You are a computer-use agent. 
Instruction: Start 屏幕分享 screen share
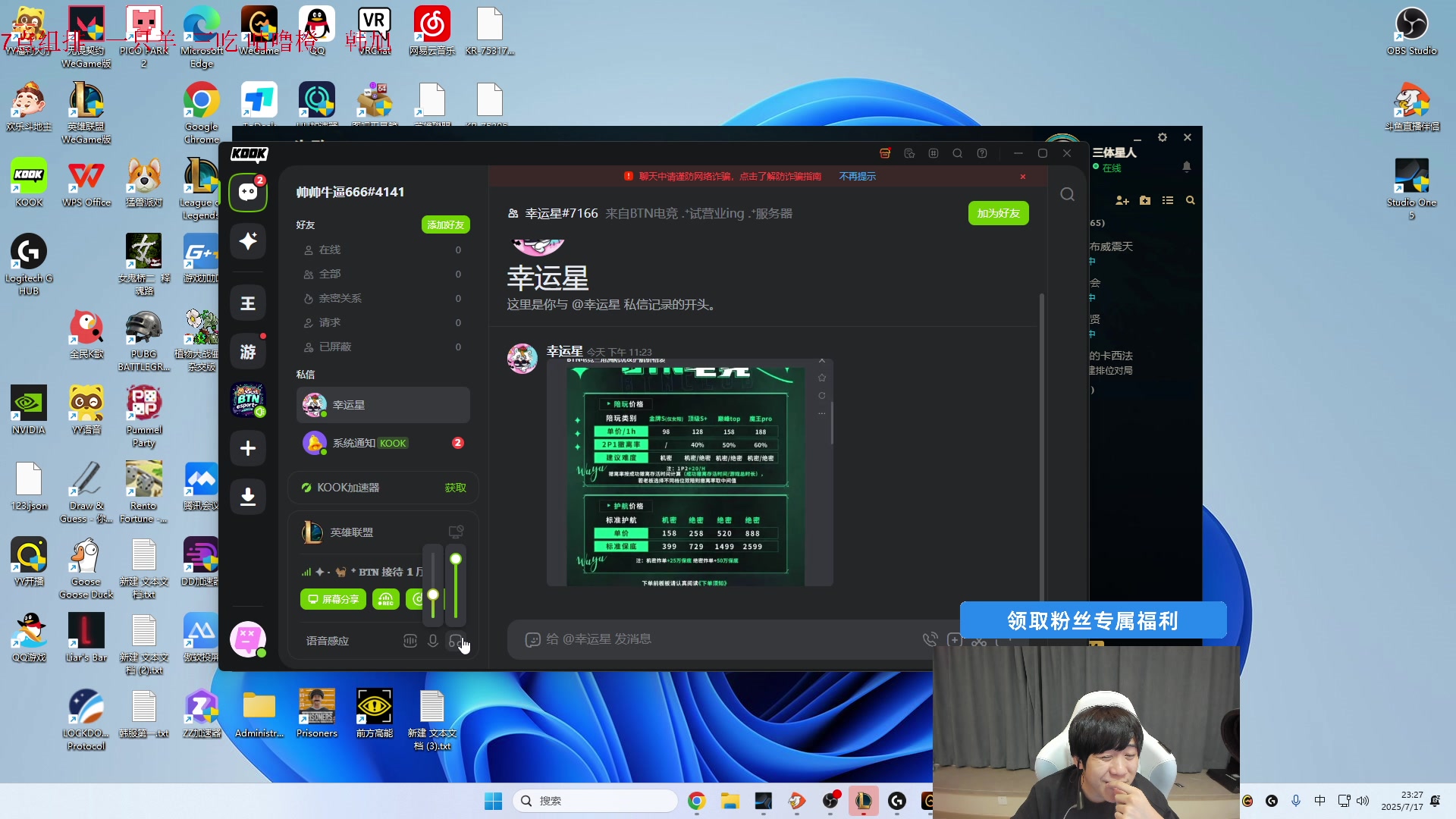tap(333, 599)
